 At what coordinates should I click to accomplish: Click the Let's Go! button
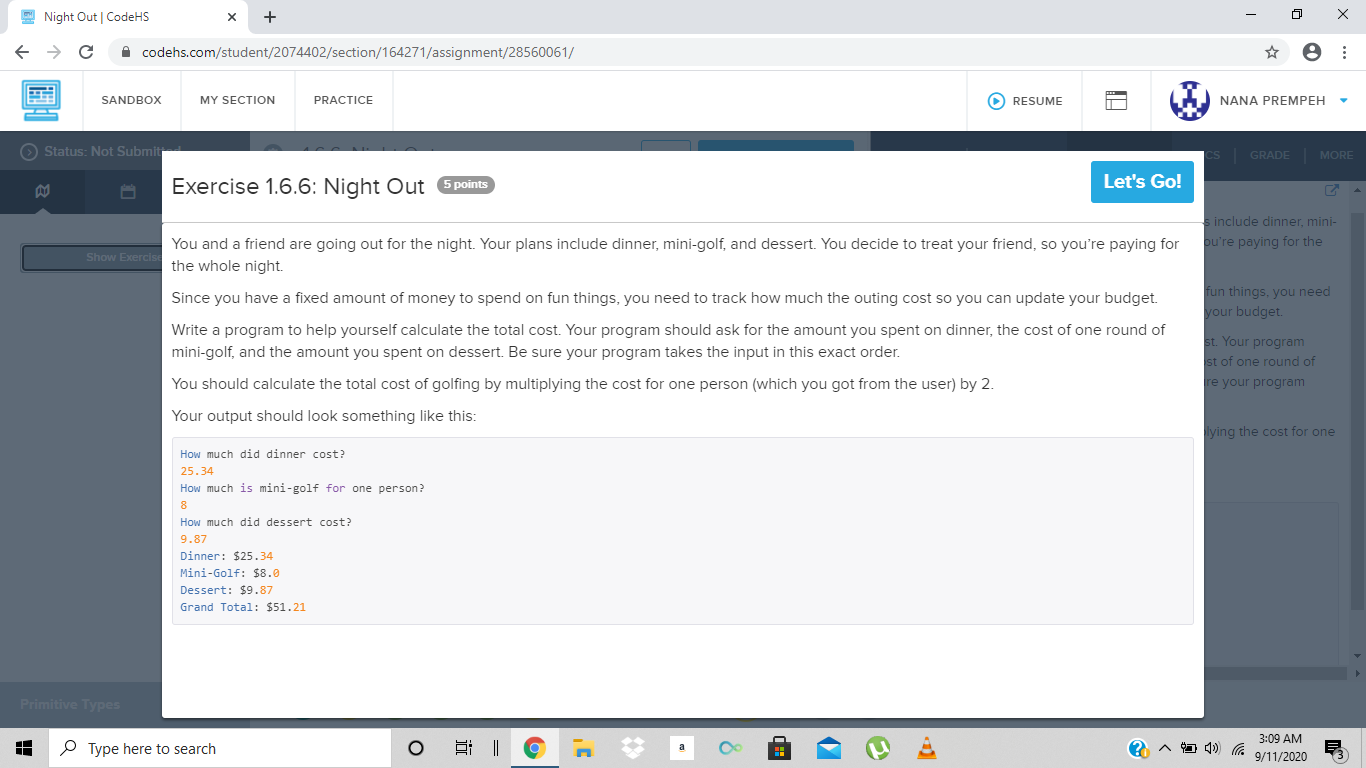(x=1142, y=182)
